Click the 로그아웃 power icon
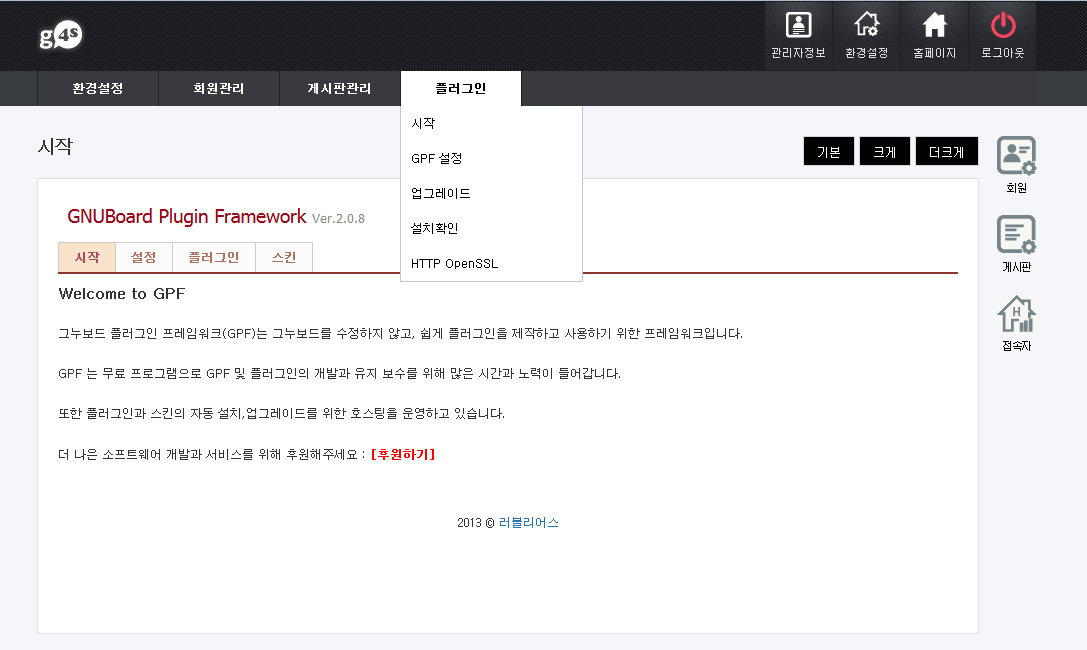Viewport: 1087px width, 650px height. click(1002, 34)
